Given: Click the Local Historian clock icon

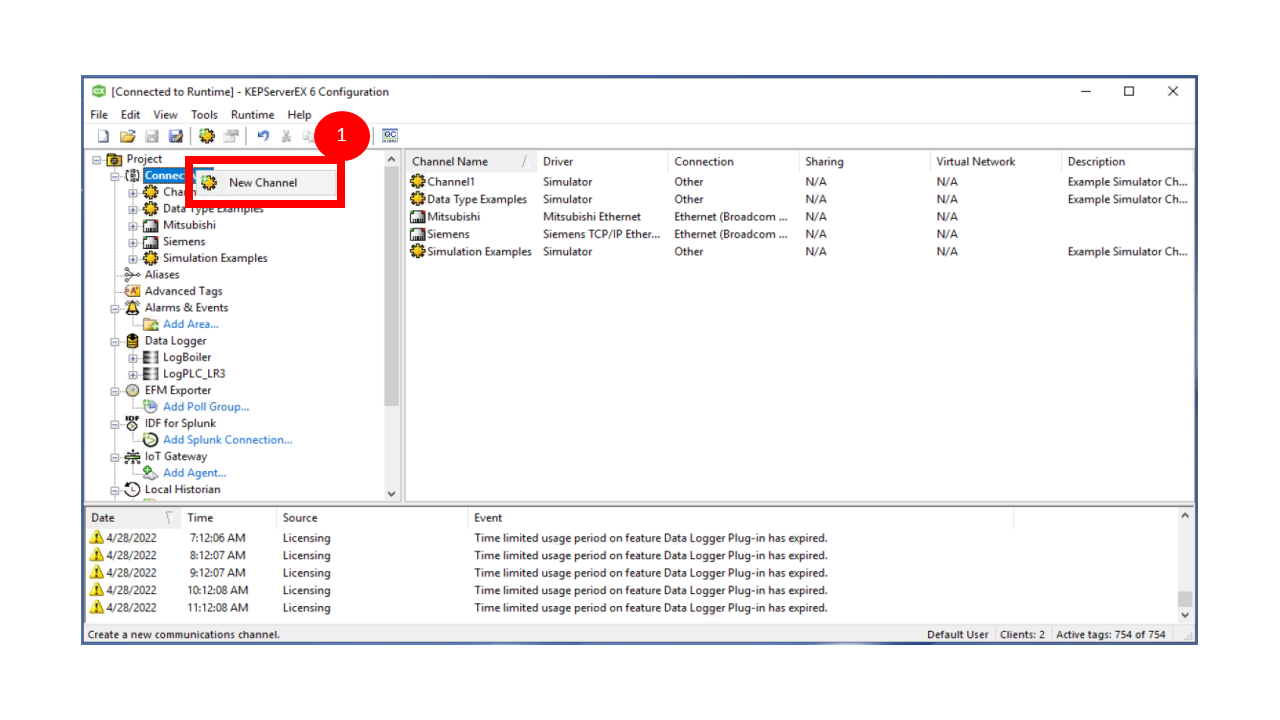Looking at the screenshot, I should pos(133,489).
